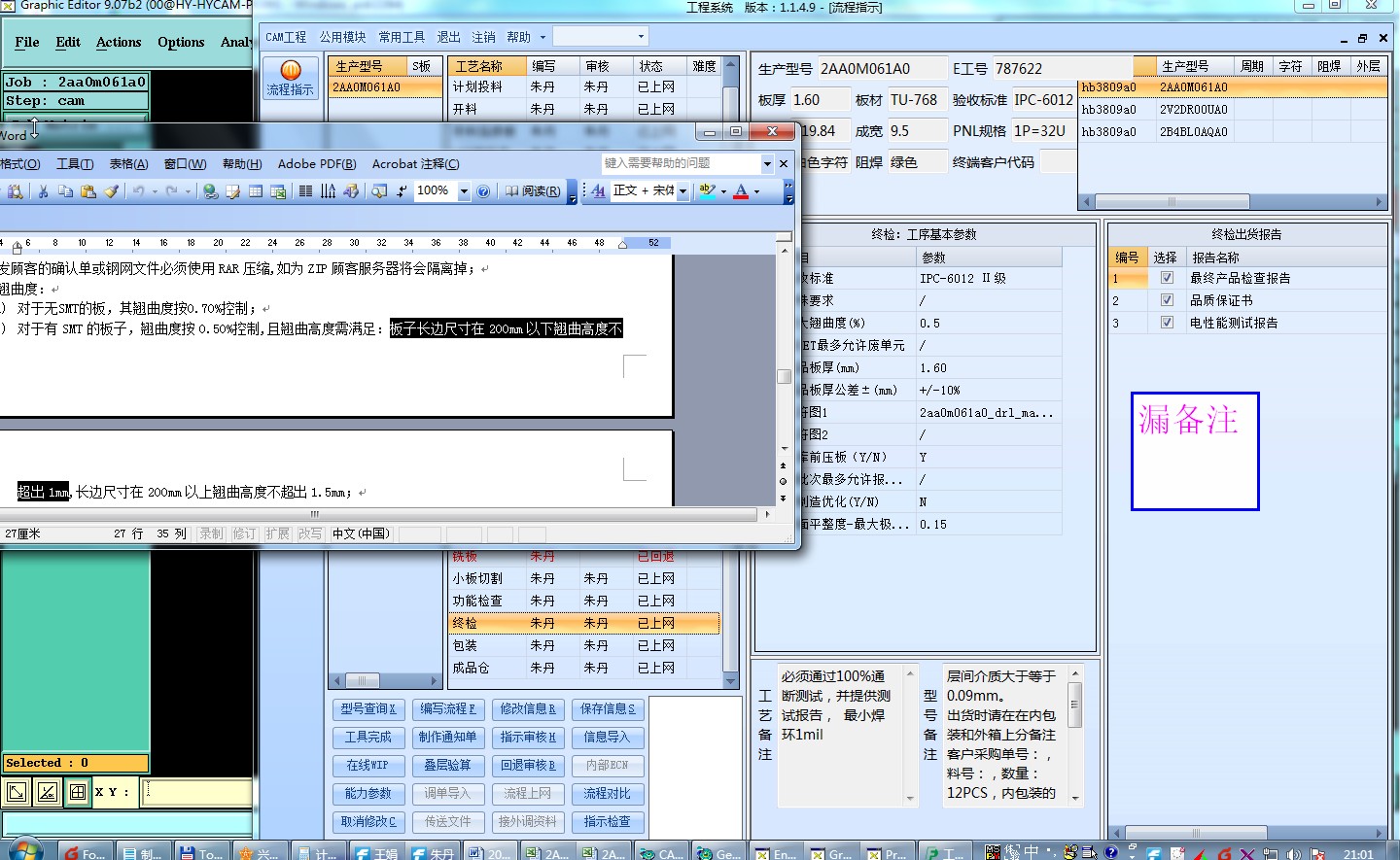Viewport: 1400px width, 860px height.
Task: Open 表格(A) menu in Word
Action: click(128, 163)
